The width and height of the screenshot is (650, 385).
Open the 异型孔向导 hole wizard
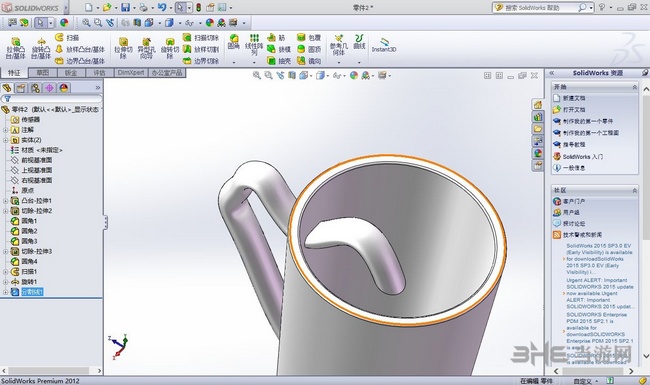[x=146, y=48]
